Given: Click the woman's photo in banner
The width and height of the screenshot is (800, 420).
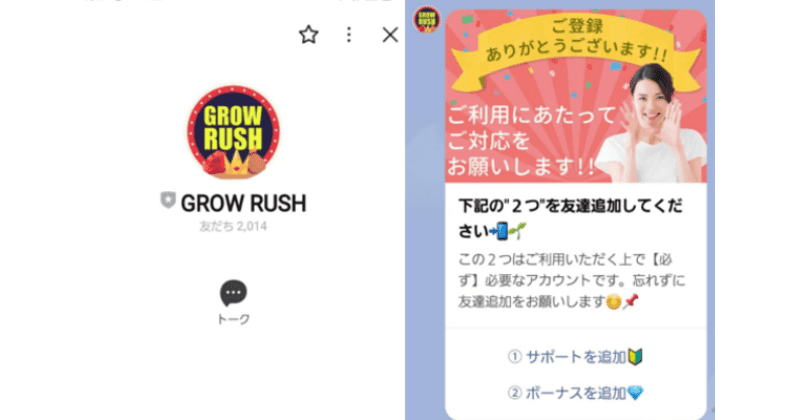Looking at the screenshot, I should (653, 124).
